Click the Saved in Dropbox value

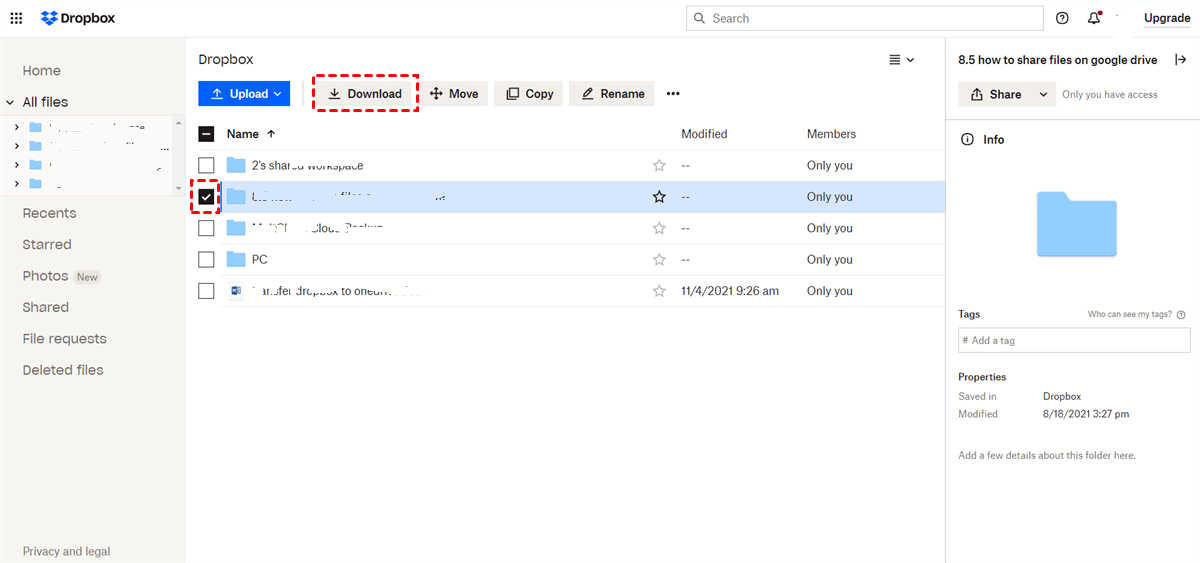[1062, 397]
